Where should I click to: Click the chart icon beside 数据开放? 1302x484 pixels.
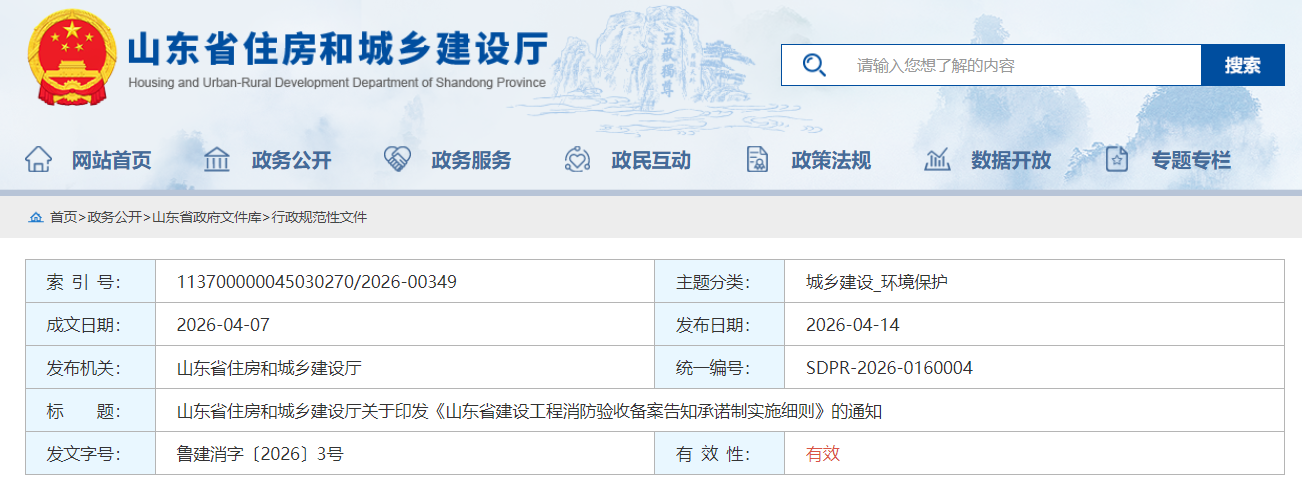937,159
